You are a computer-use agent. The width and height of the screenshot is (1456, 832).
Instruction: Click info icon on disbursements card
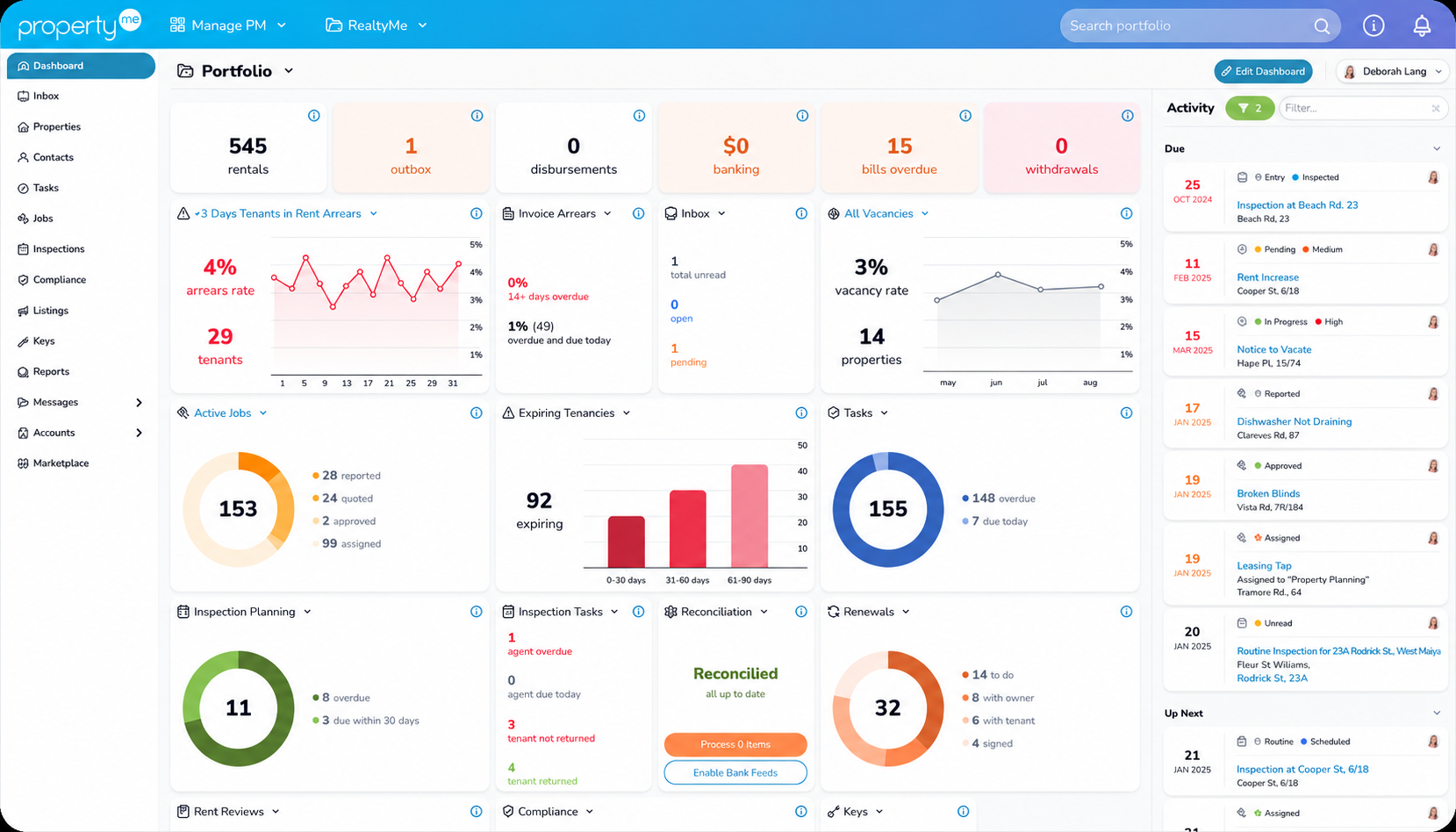[x=639, y=116]
